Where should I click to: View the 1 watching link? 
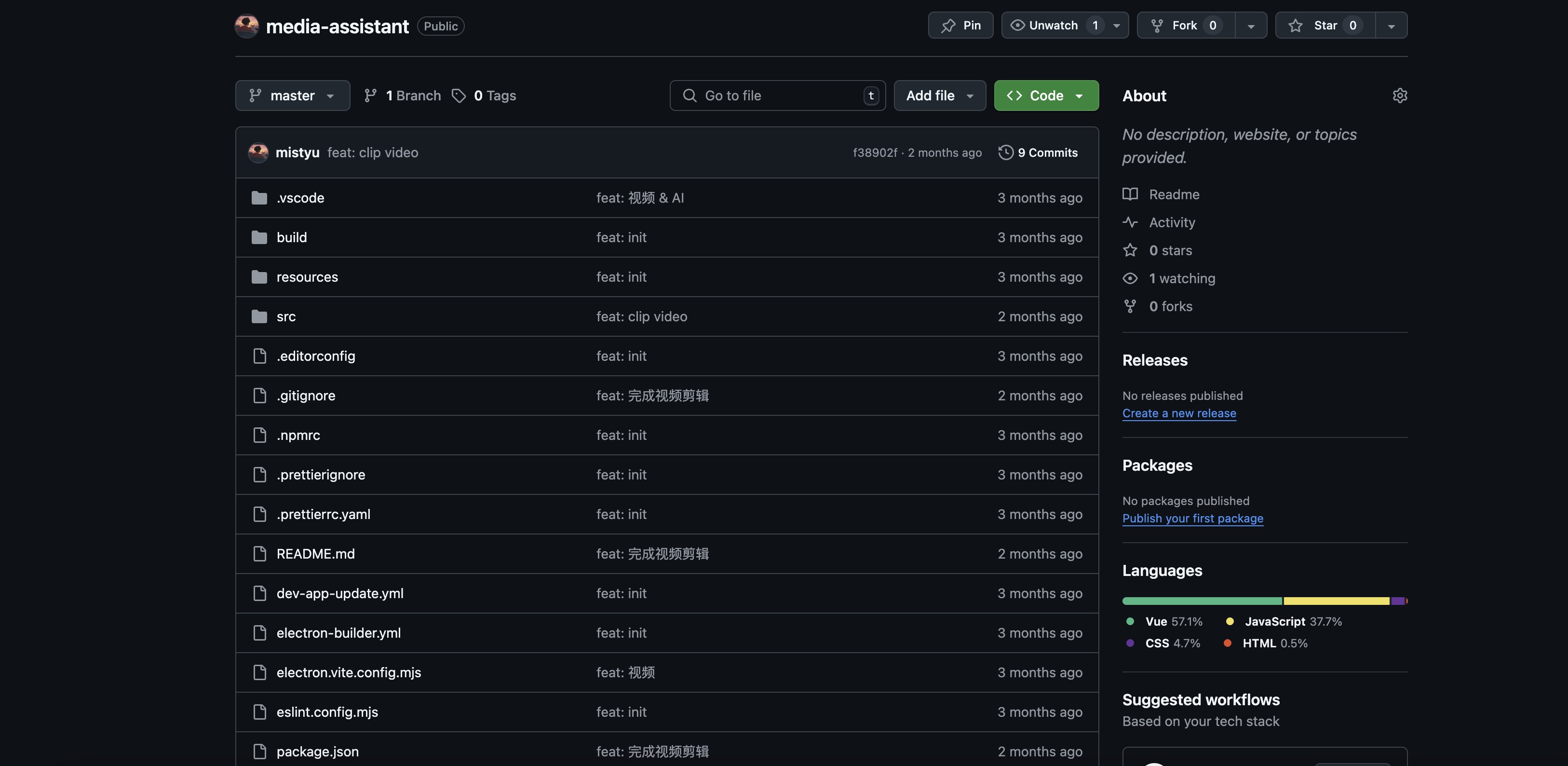click(x=1181, y=278)
